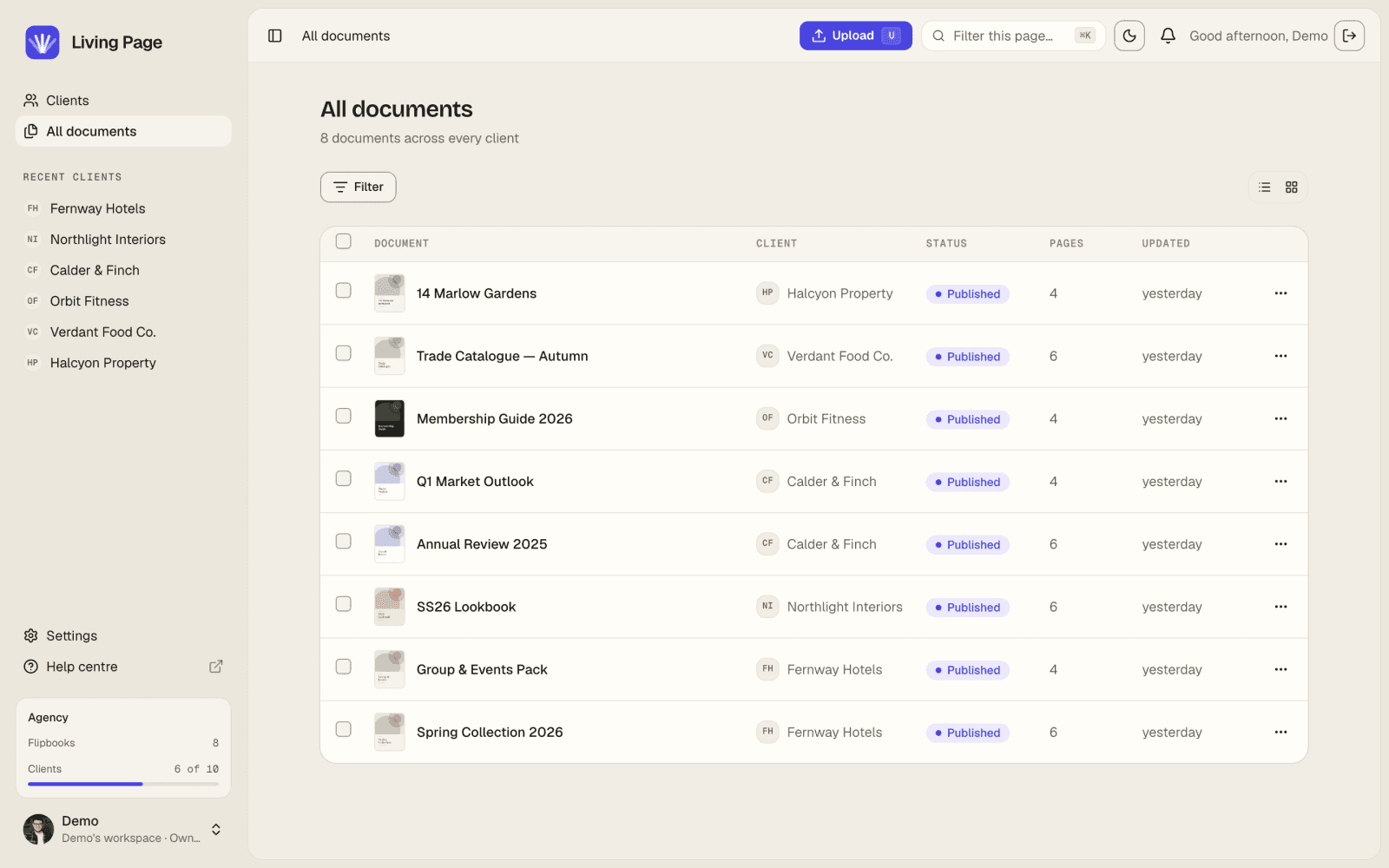
Task: Open the Filter dropdown
Action: tap(358, 187)
